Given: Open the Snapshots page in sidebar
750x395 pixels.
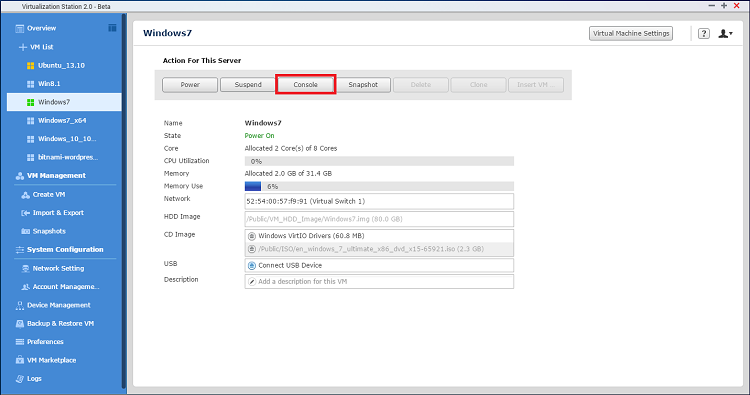Looking at the screenshot, I should (x=49, y=231).
